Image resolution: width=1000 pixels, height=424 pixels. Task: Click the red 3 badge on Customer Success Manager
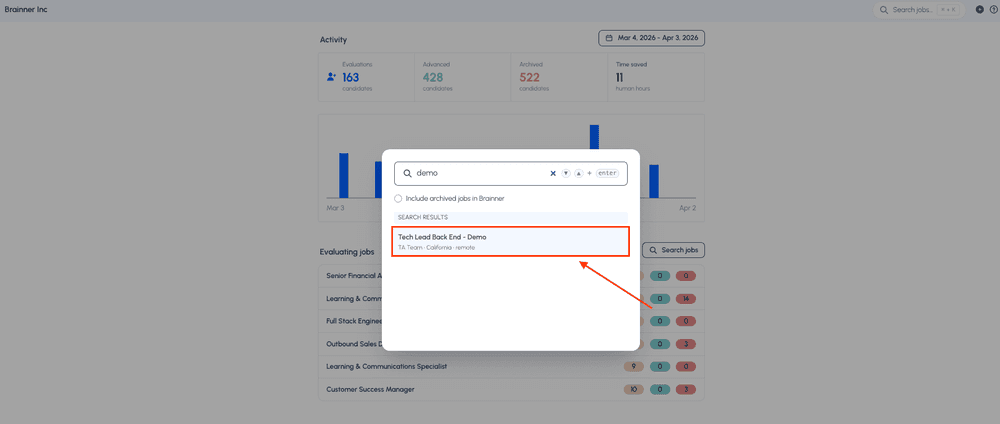tap(685, 389)
